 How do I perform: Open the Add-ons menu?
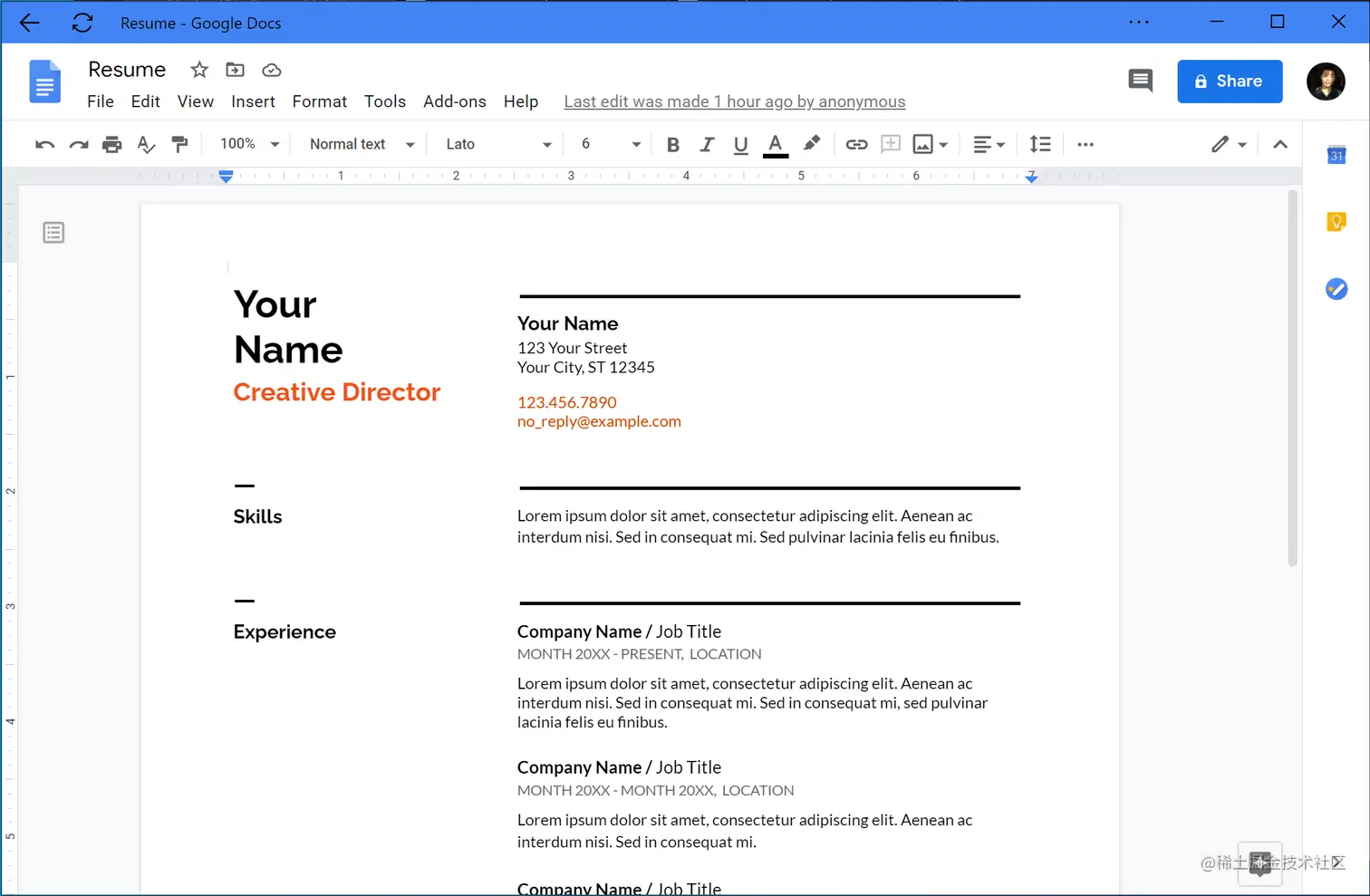pyautogui.click(x=455, y=101)
